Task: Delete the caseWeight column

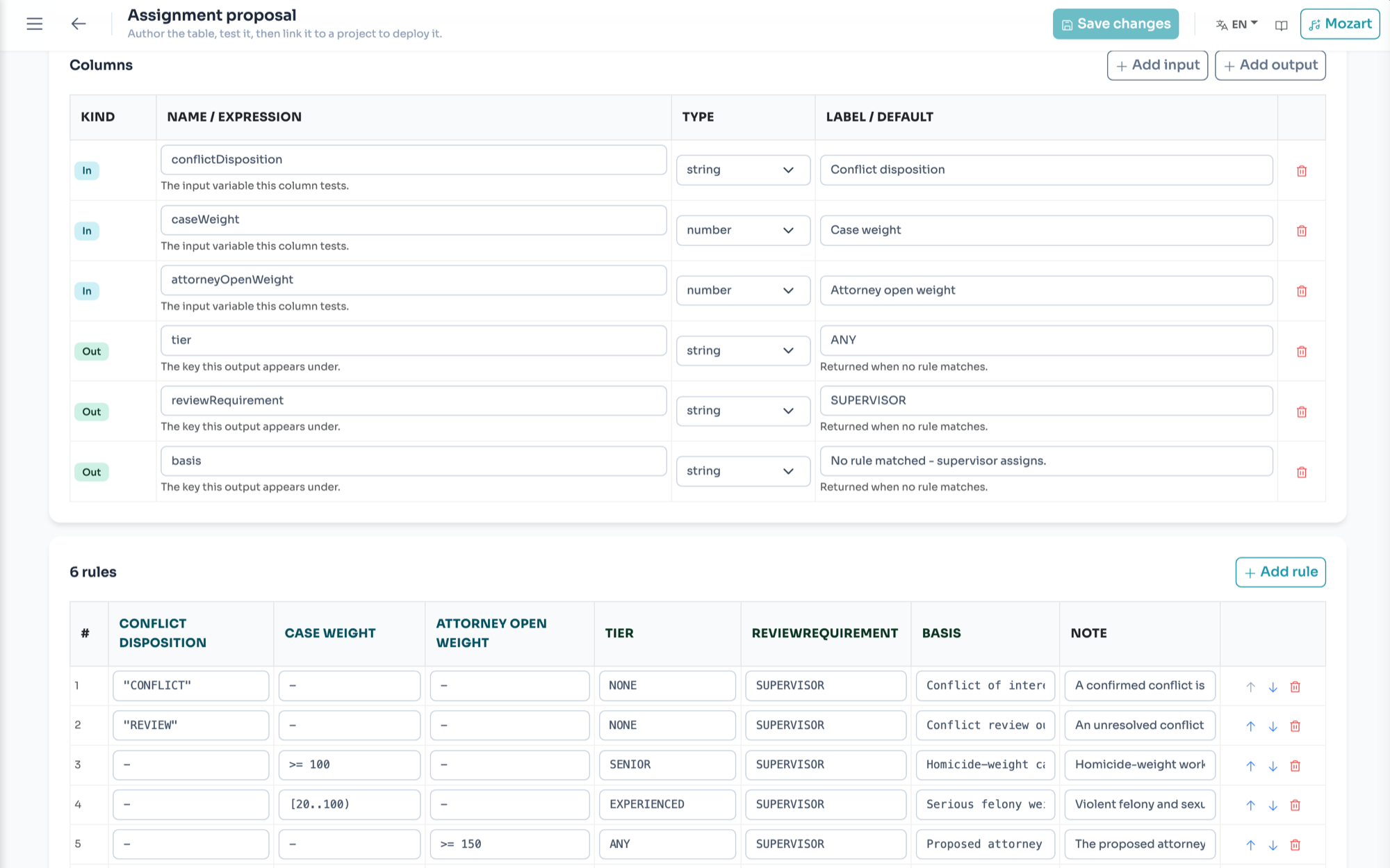Action: [1302, 231]
